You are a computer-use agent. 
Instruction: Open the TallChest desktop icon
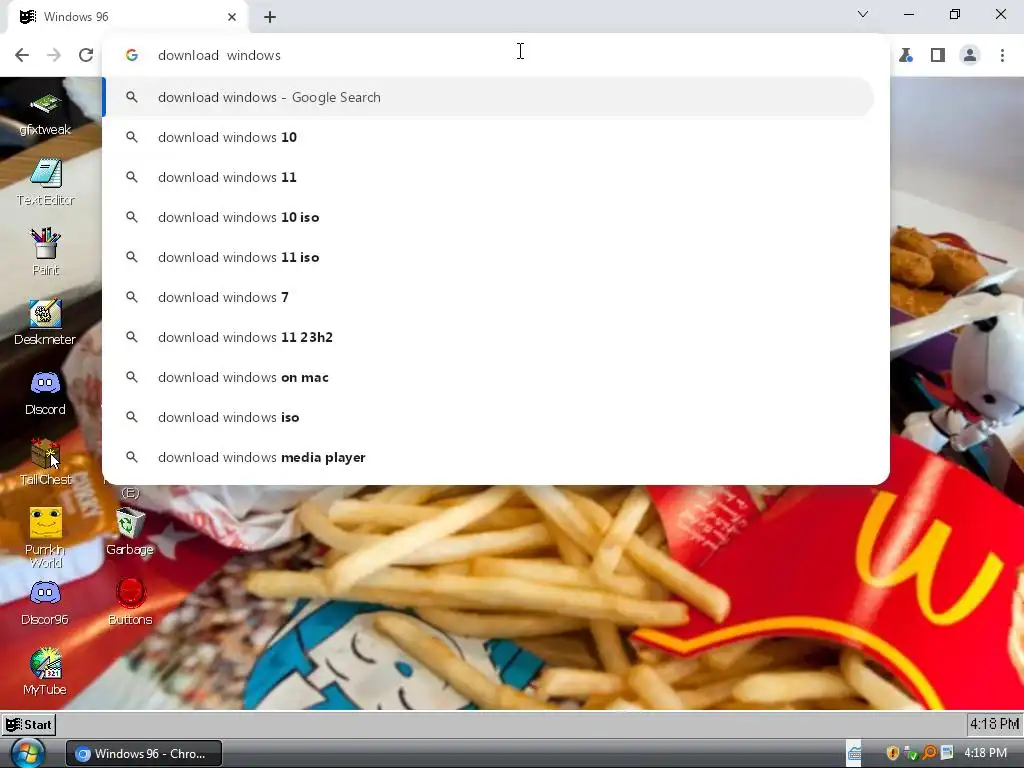click(x=45, y=462)
